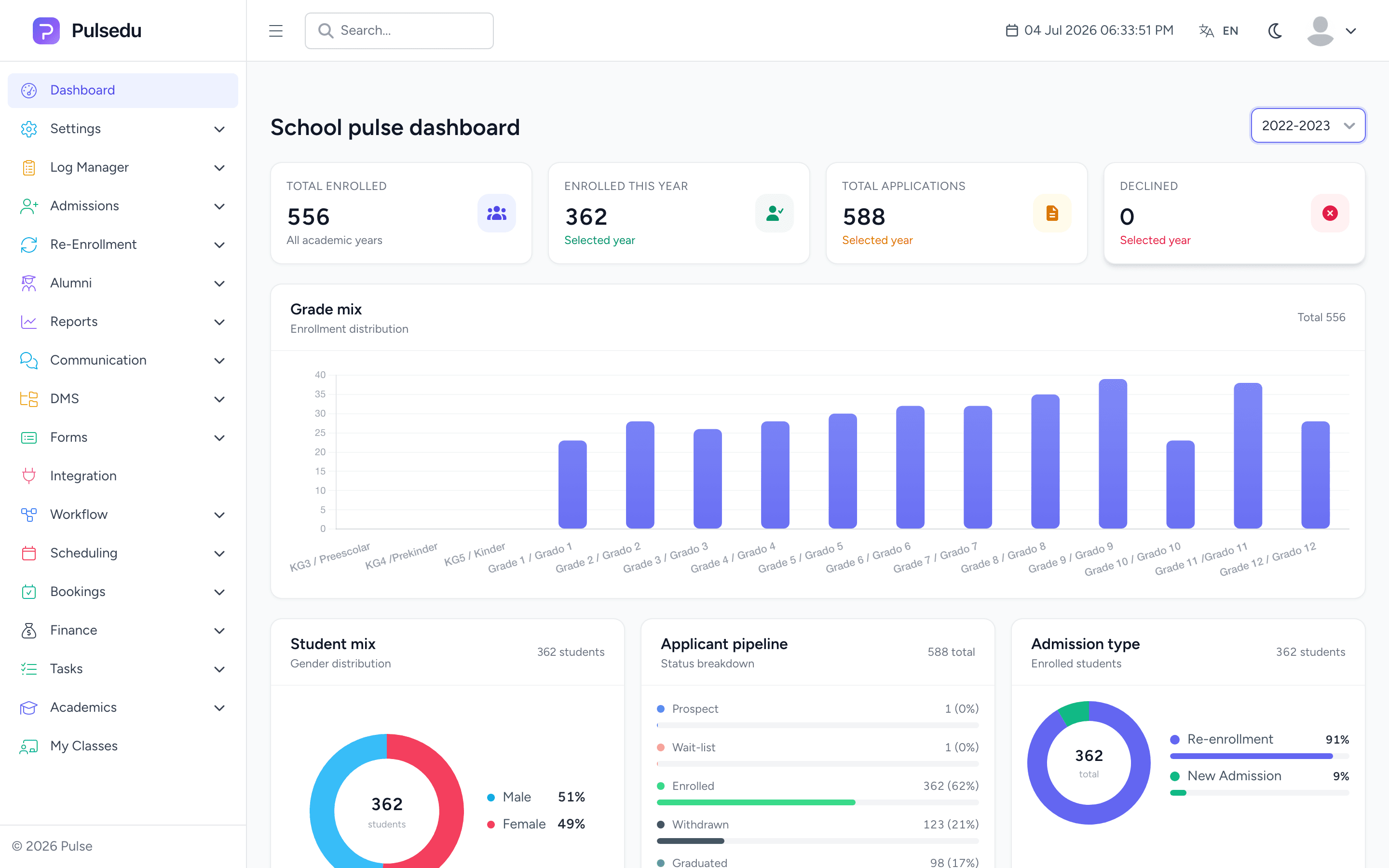Image resolution: width=1389 pixels, height=868 pixels.
Task: Expand the DMS chevron
Action: point(219,399)
